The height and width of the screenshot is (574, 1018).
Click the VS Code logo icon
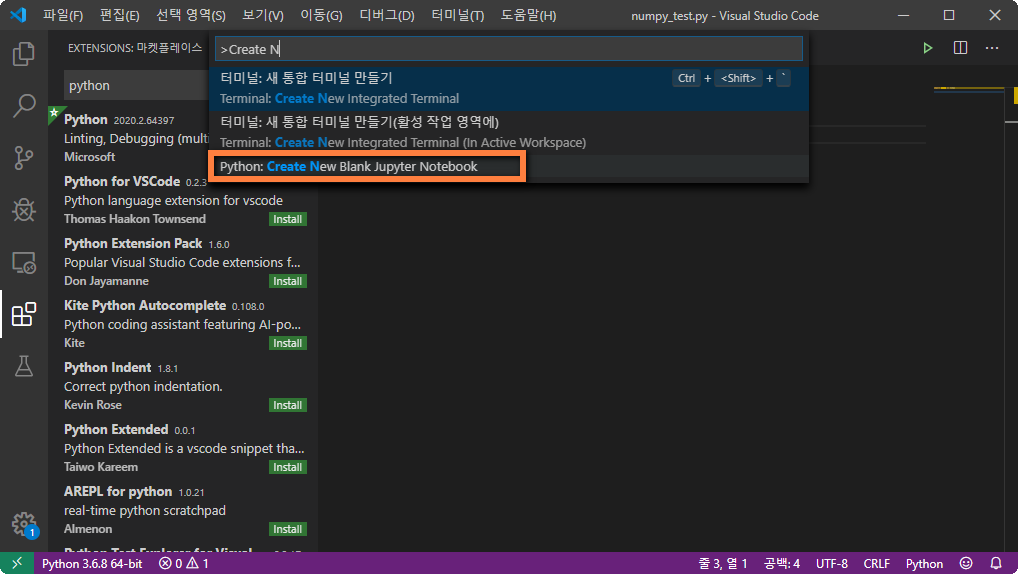click(x=18, y=14)
